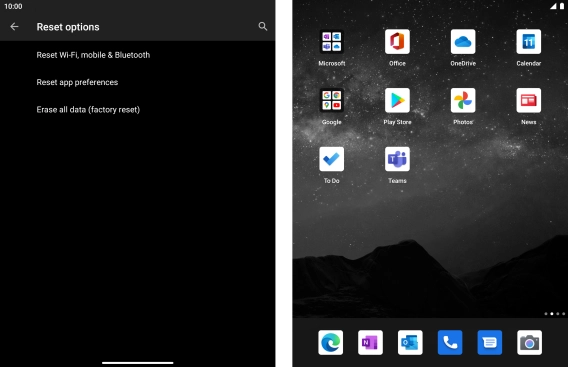Viewport: 568px width, 367px height.
Task: Launch the To Do app
Action: tap(331, 159)
